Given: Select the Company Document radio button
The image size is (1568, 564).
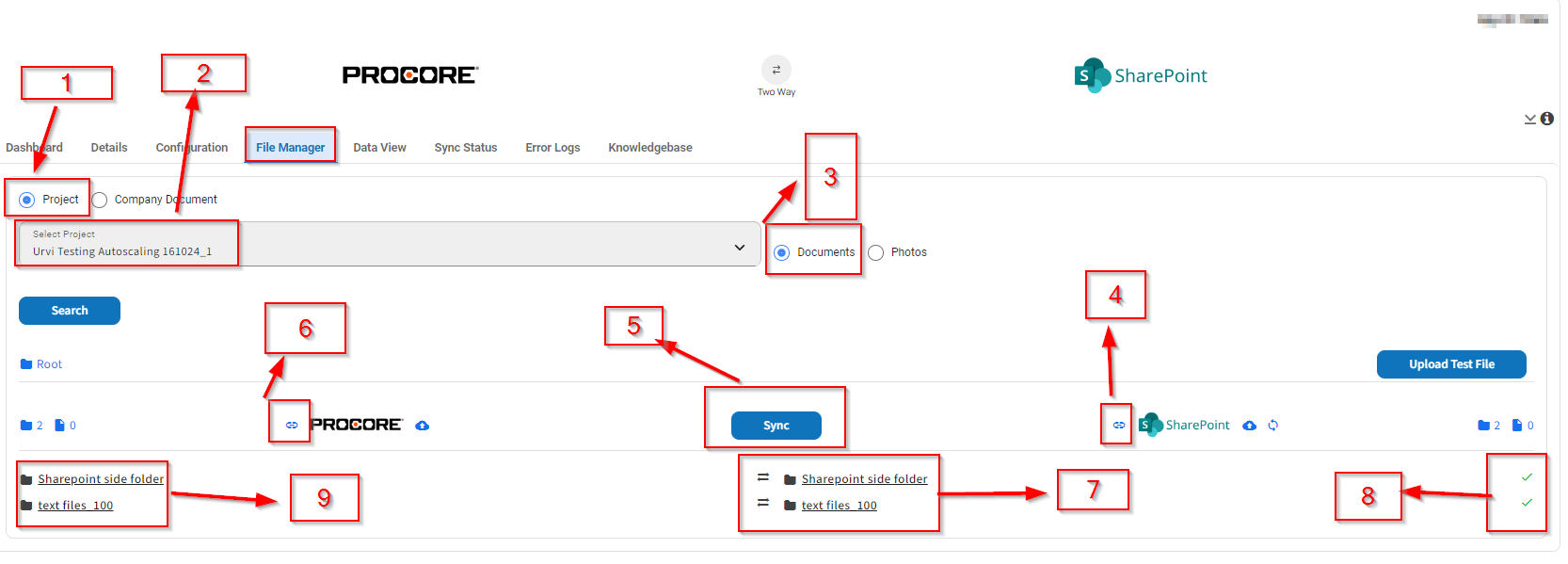Looking at the screenshot, I should tap(100, 200).
